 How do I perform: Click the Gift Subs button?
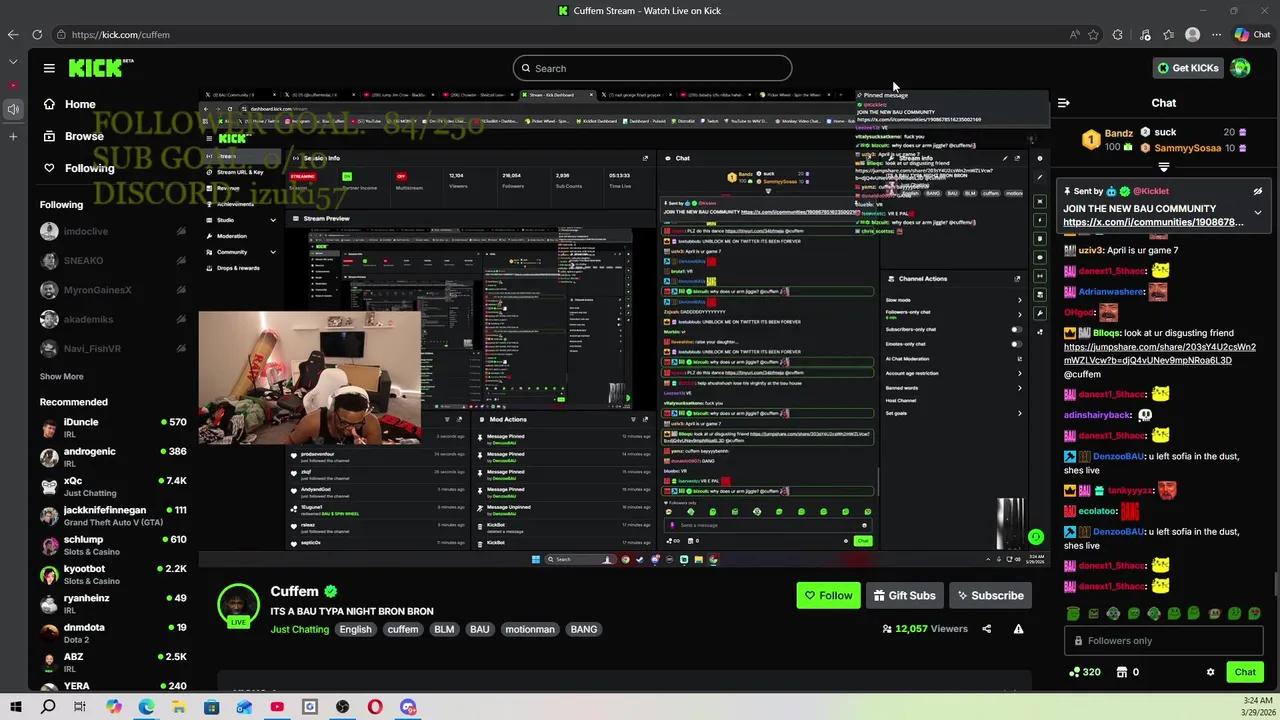coord(904,596)
